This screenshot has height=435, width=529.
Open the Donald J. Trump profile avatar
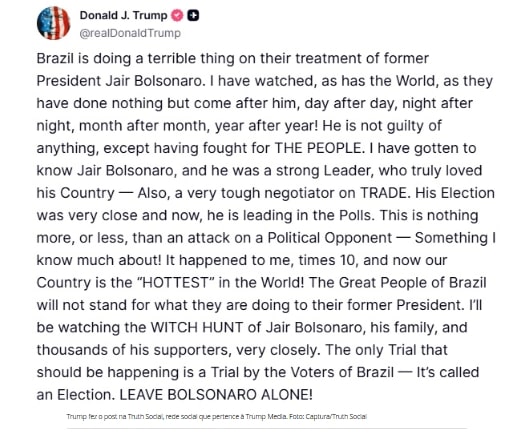pos(53,23)
